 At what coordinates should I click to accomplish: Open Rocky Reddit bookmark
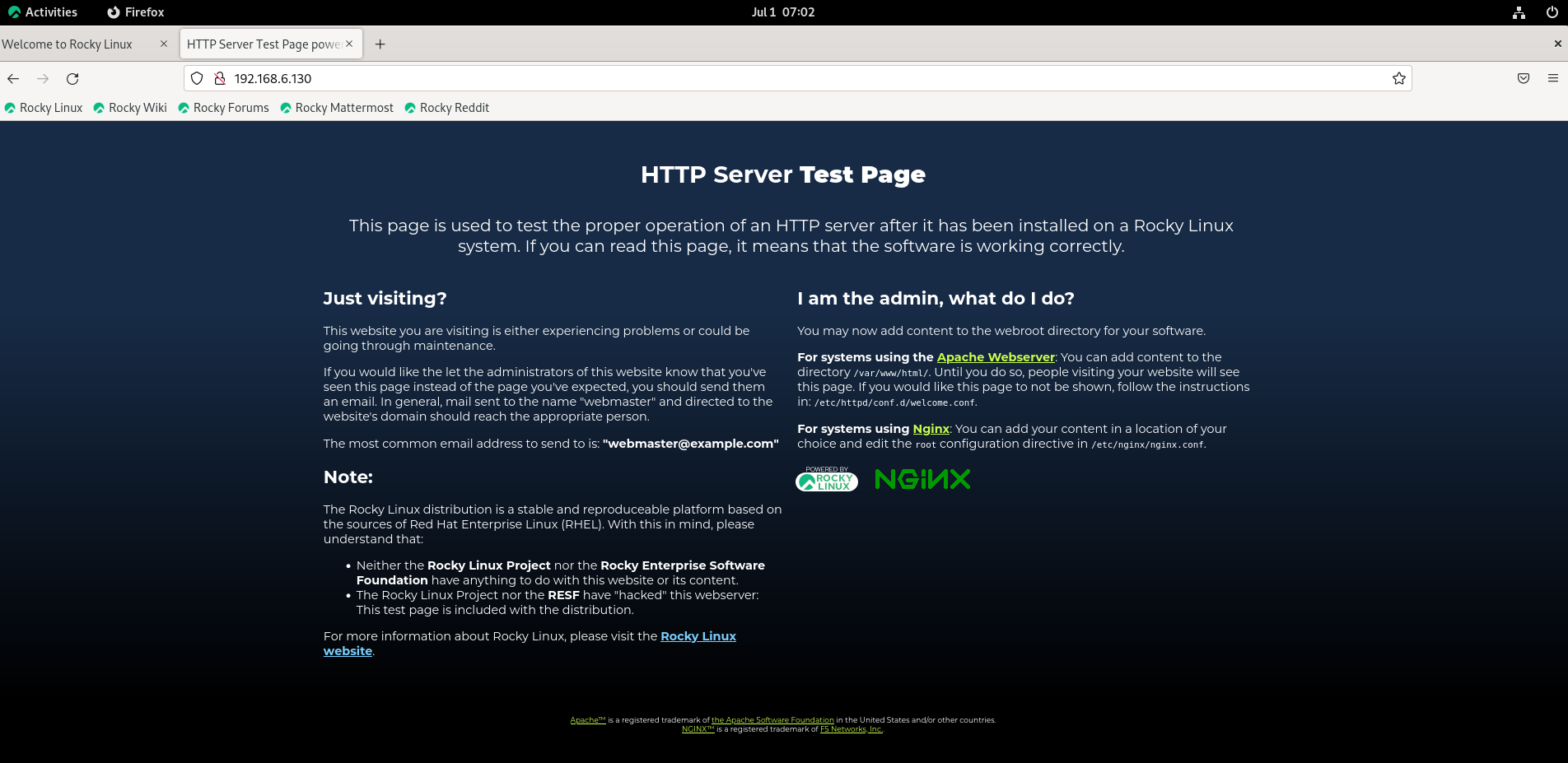click(x=447, y=108)
